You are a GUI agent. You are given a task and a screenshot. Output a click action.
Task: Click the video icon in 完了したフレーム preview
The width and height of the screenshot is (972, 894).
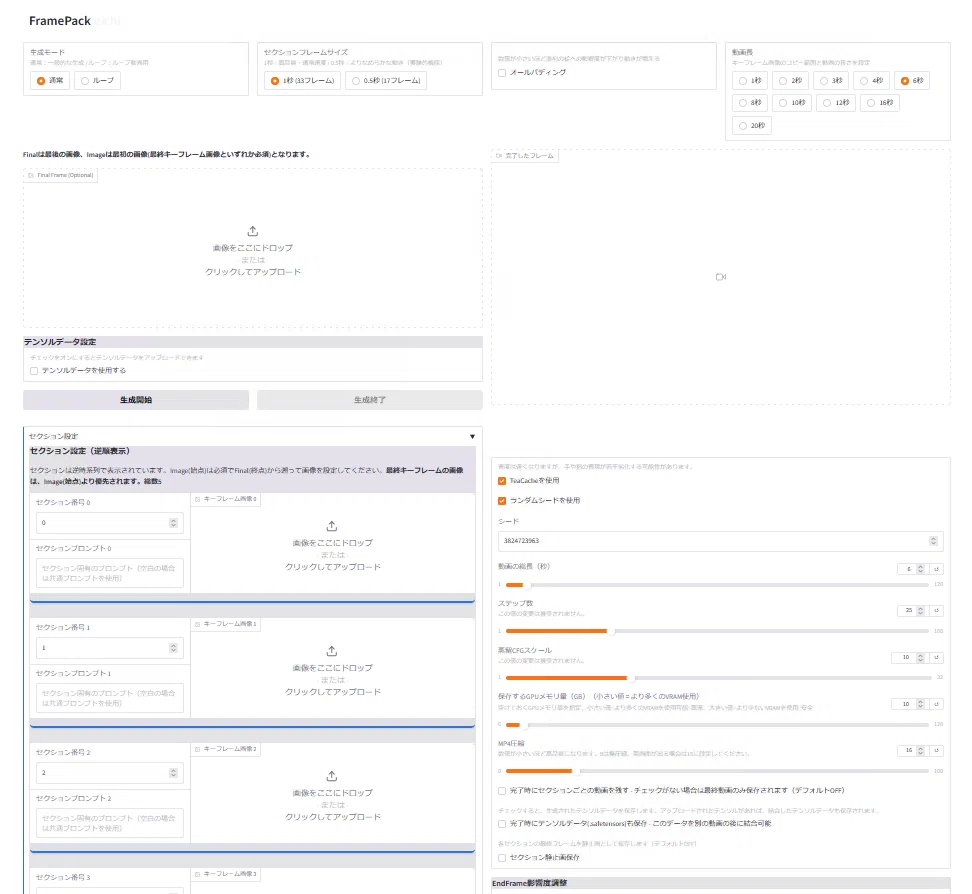720,277
